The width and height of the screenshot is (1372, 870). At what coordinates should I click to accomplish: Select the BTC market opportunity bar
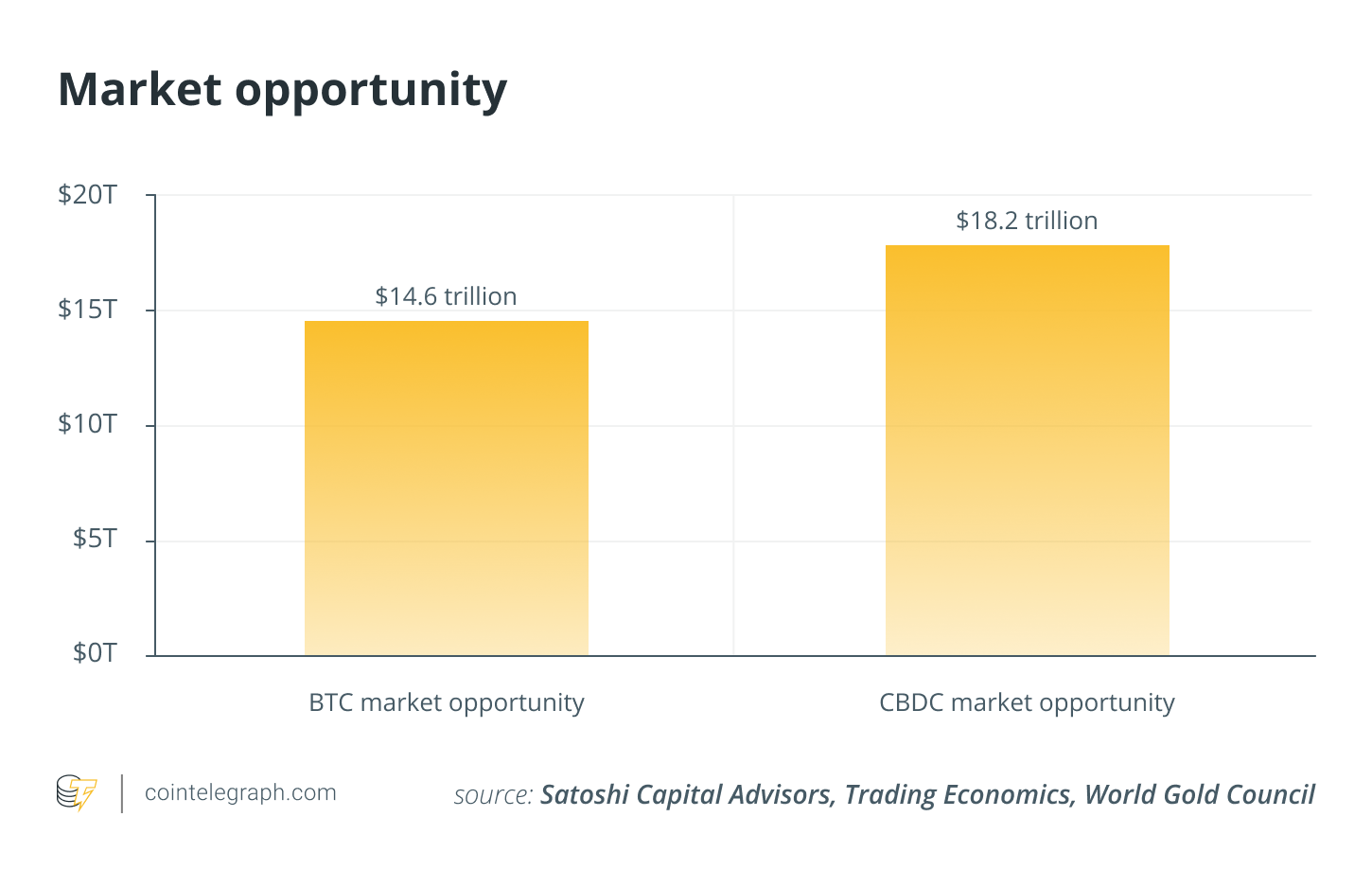(447, 488)
